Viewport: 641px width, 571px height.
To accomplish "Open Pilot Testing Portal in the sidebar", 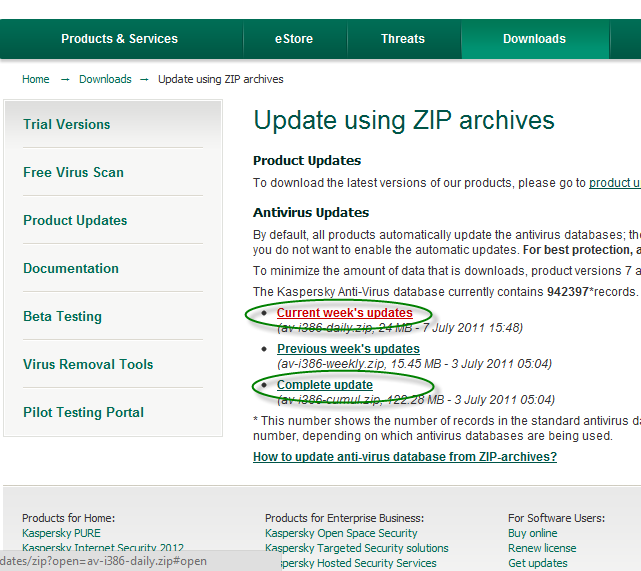I will coord(83,412).
